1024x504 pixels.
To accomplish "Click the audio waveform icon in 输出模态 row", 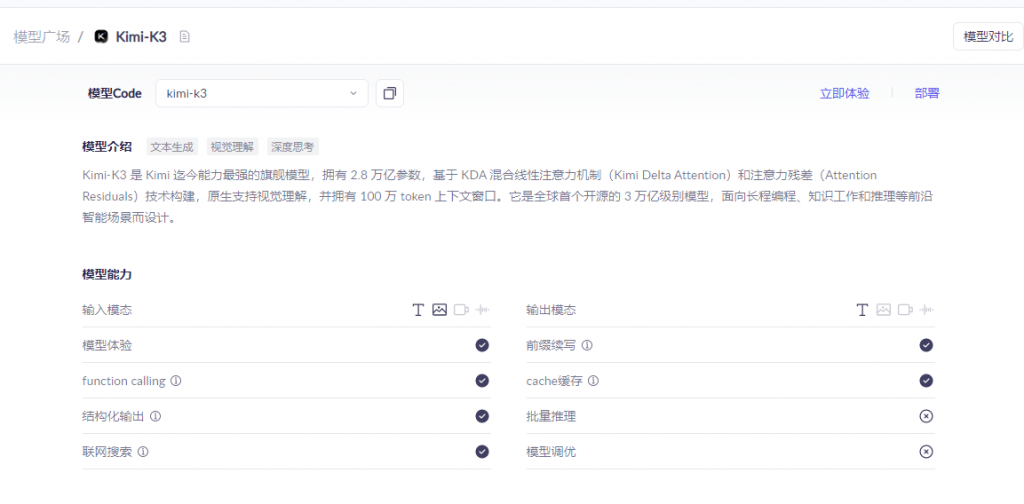I will point(926,310).
